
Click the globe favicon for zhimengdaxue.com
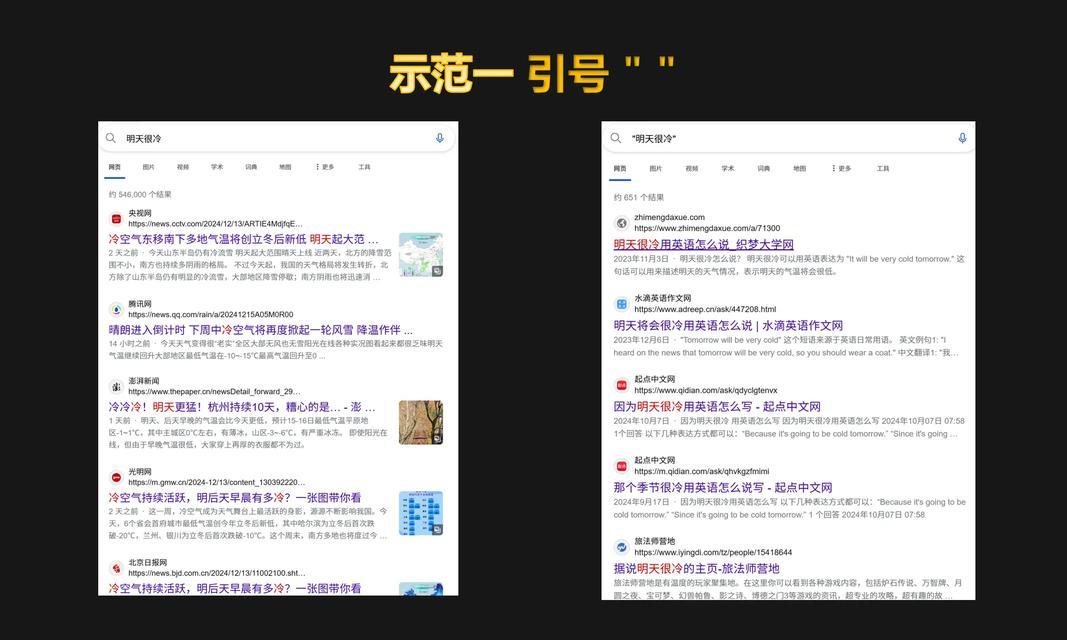pyautogui.click(x=621, y=223)
